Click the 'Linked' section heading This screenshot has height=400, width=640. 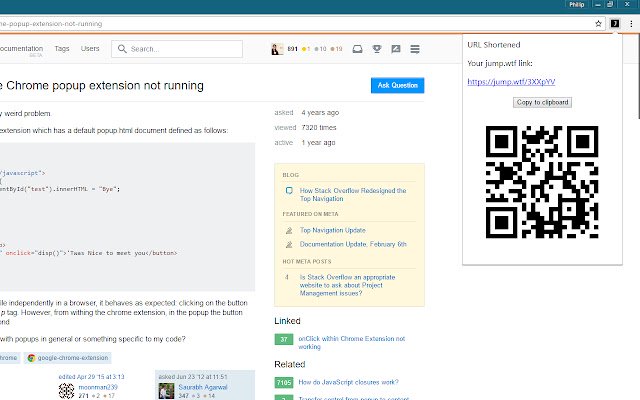(x=287, y=321)
